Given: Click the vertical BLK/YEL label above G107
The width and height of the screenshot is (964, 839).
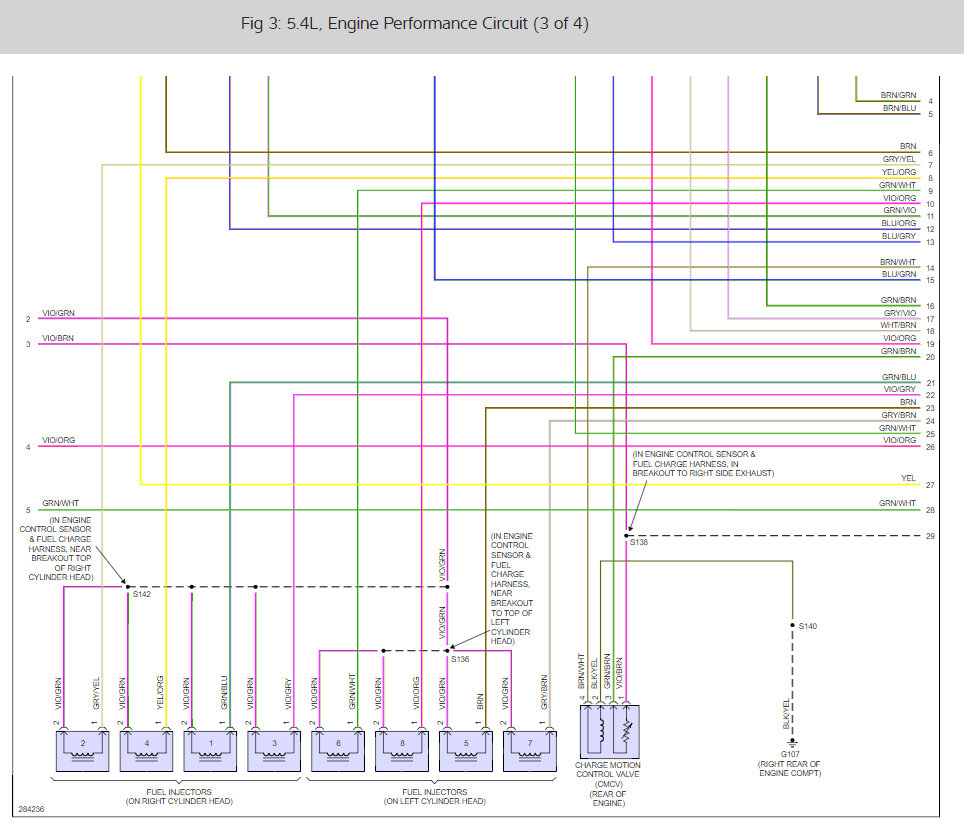Looking at the screenshot, I should tap(786, 714).
